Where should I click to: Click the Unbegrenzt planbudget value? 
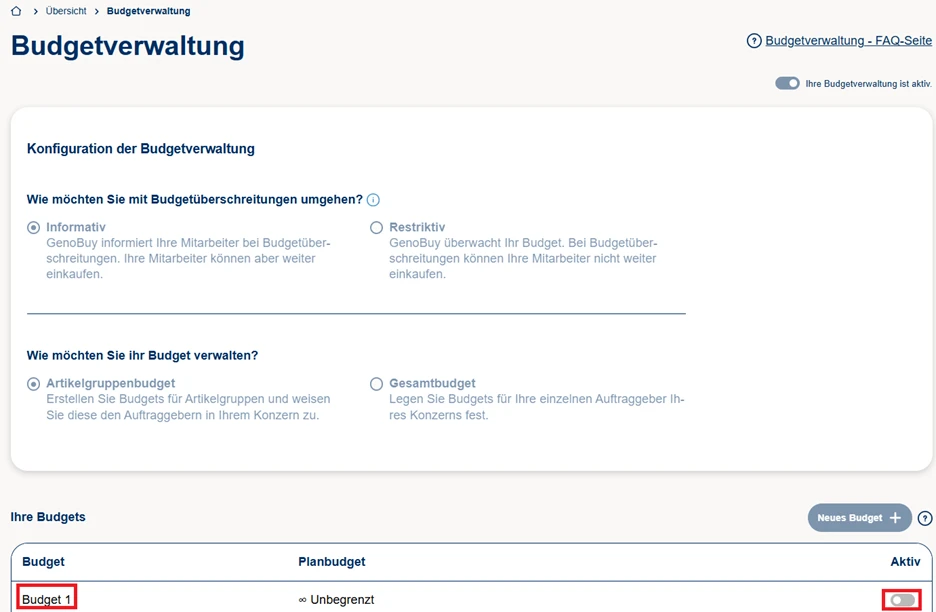coord(336,600)
